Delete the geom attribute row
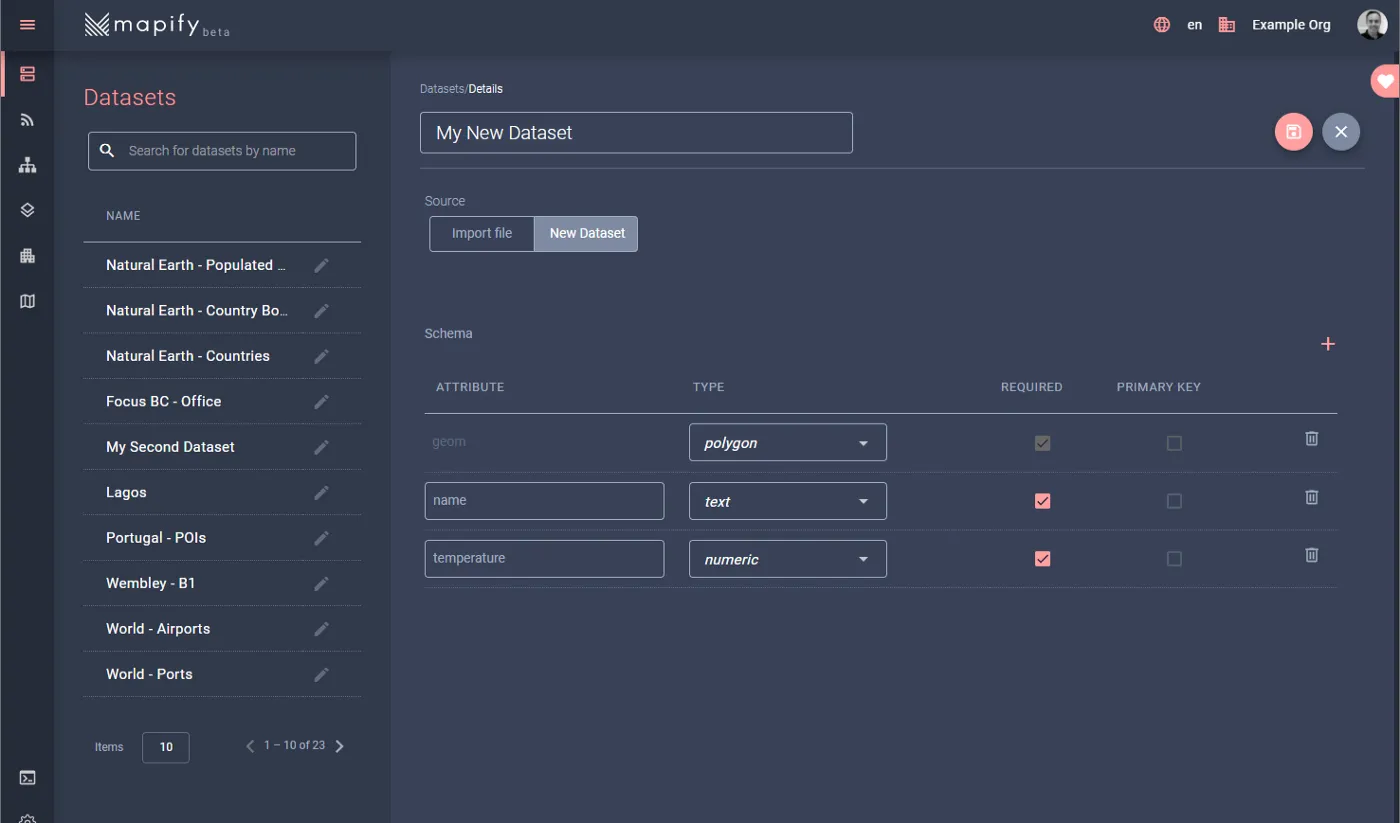Screen dimensions: 1400x823 point(1312,439)
